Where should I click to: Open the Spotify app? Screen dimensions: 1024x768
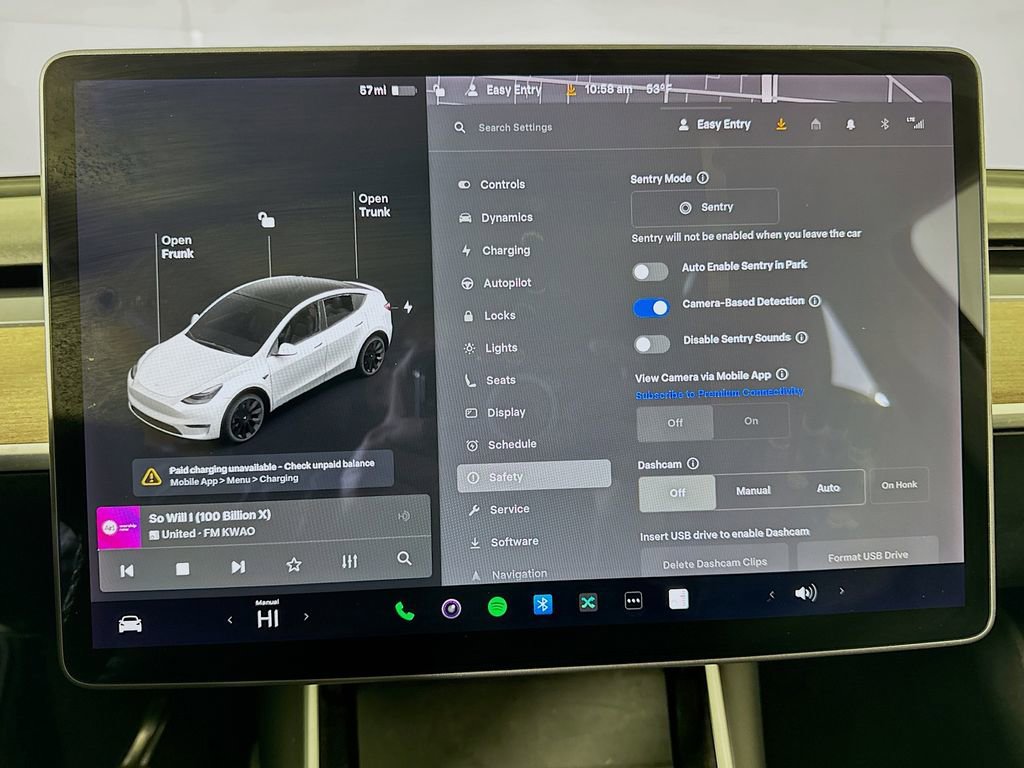(x=498, y=603)
